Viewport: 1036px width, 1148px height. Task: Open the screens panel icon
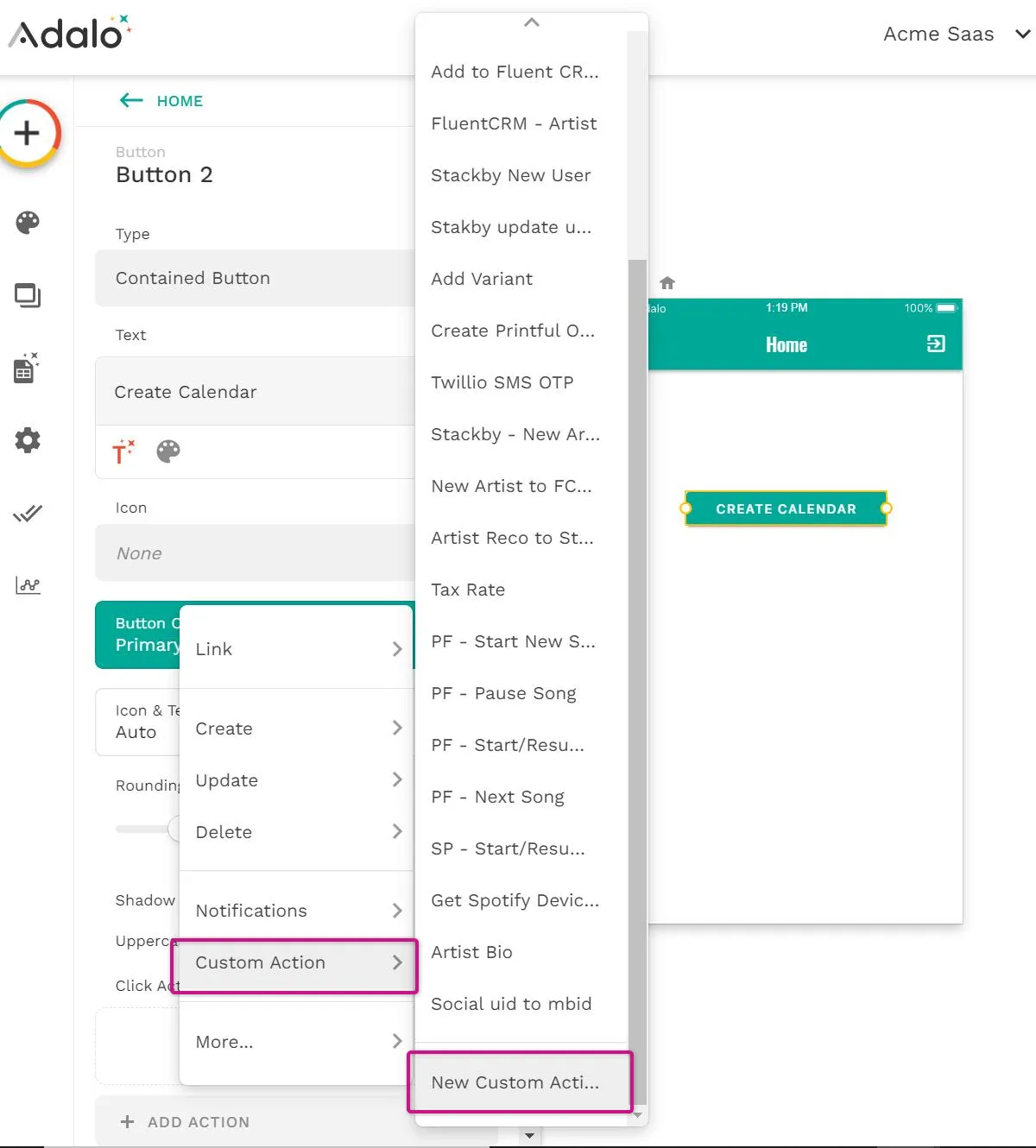[28, 296]
